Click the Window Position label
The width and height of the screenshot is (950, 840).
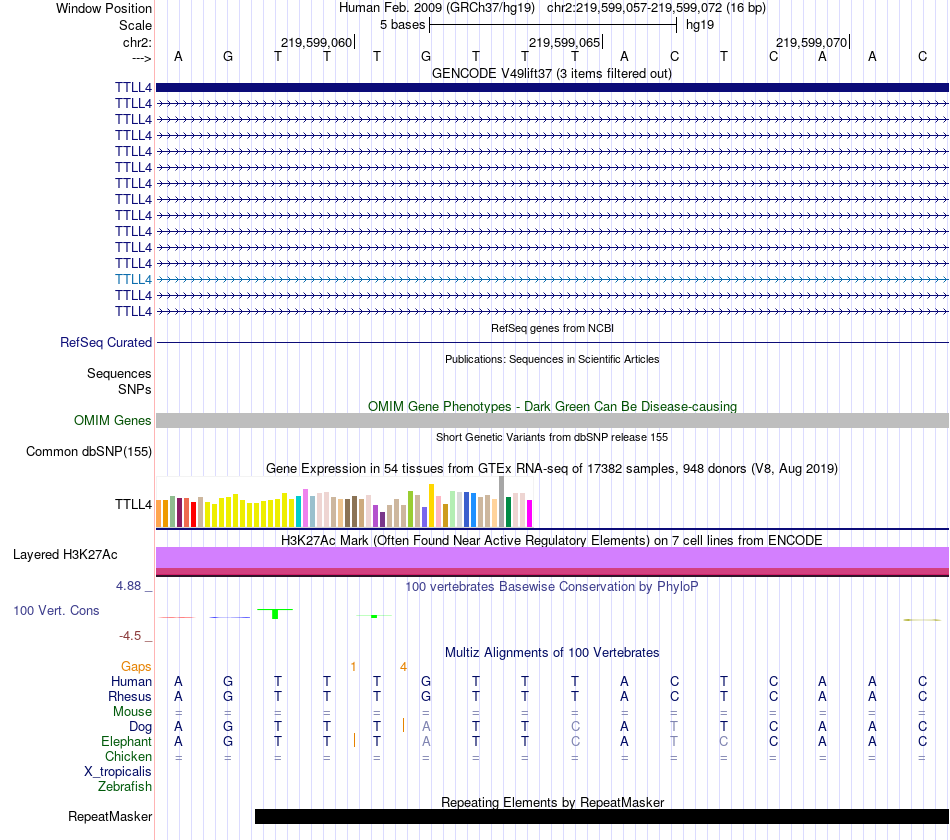pos(104,8)
